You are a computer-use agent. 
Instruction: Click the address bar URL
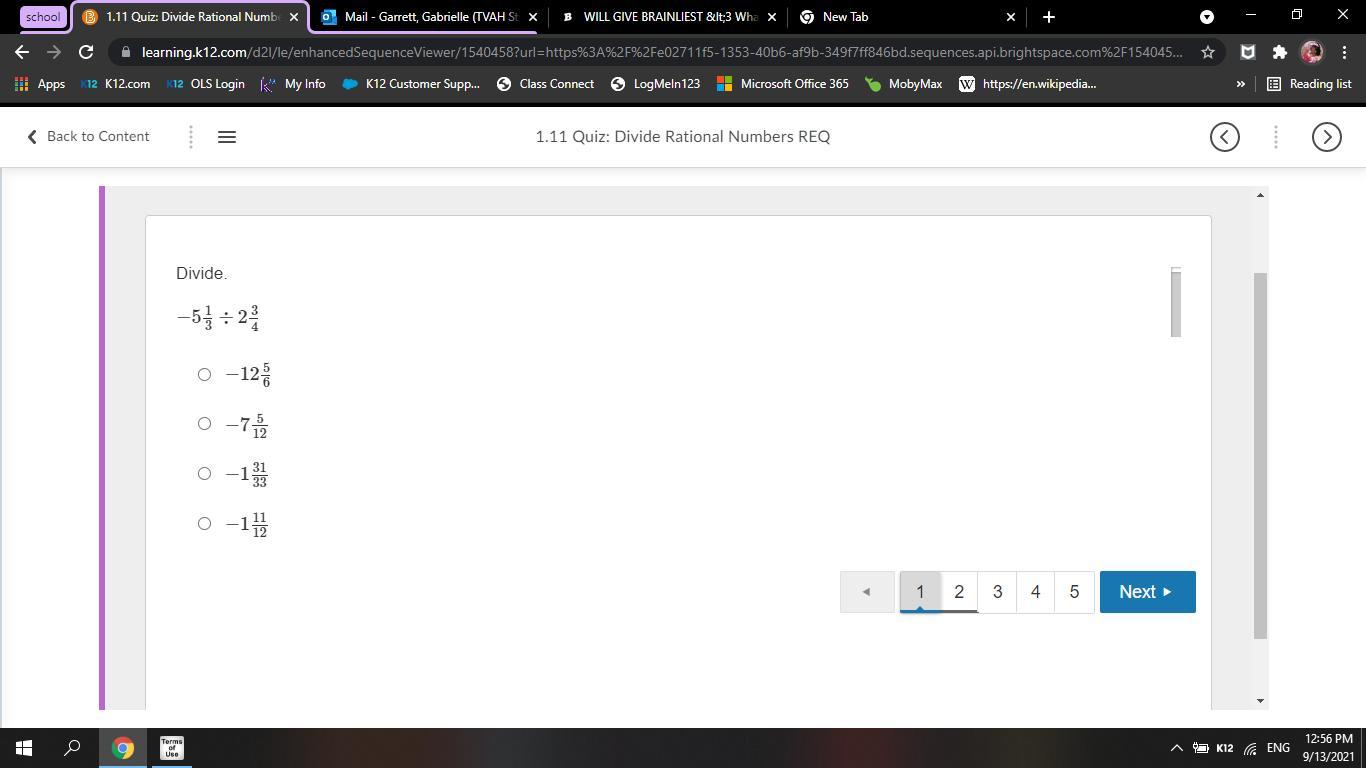[x=662, y=52]
